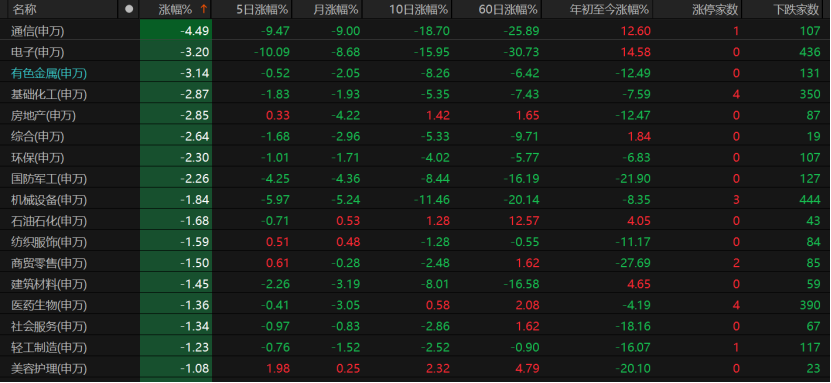This screenshot has width=831, height=383.
Task: Open the highlighted 有色金属(申万) sector
Action: tap(49, 74)
